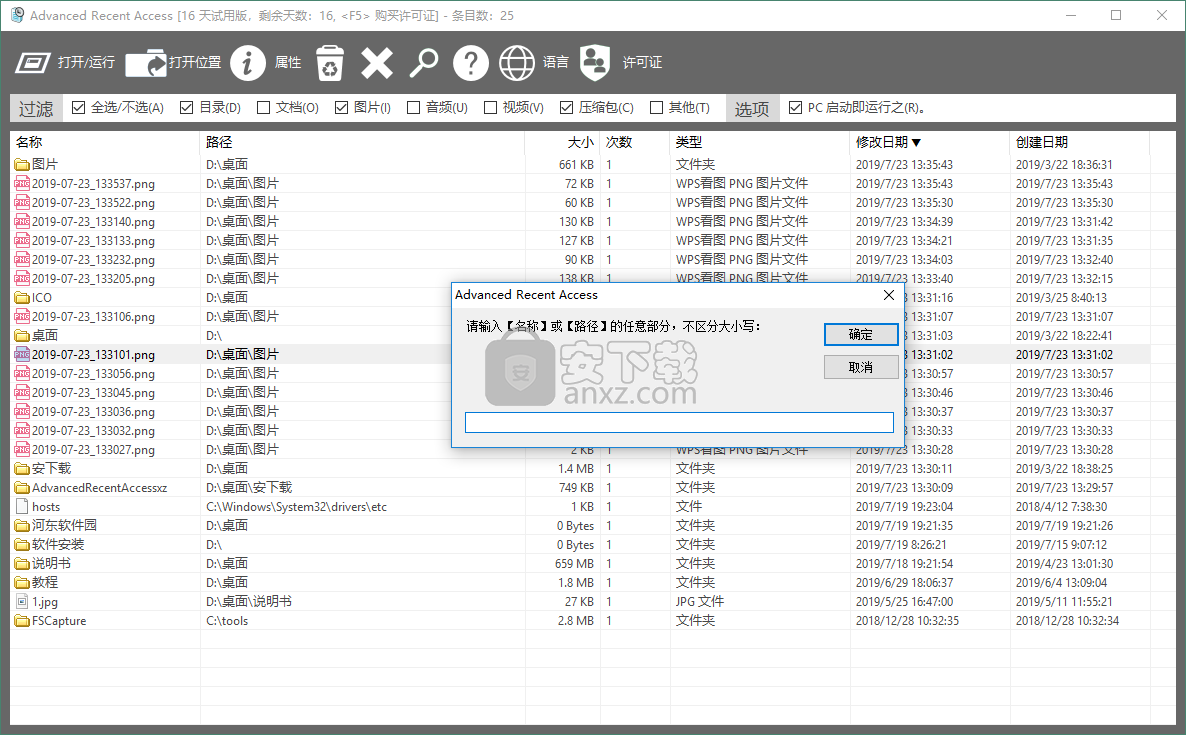Click the magnifier search icon
Screen dimensions: 1186x735
[x=424, y=63]
